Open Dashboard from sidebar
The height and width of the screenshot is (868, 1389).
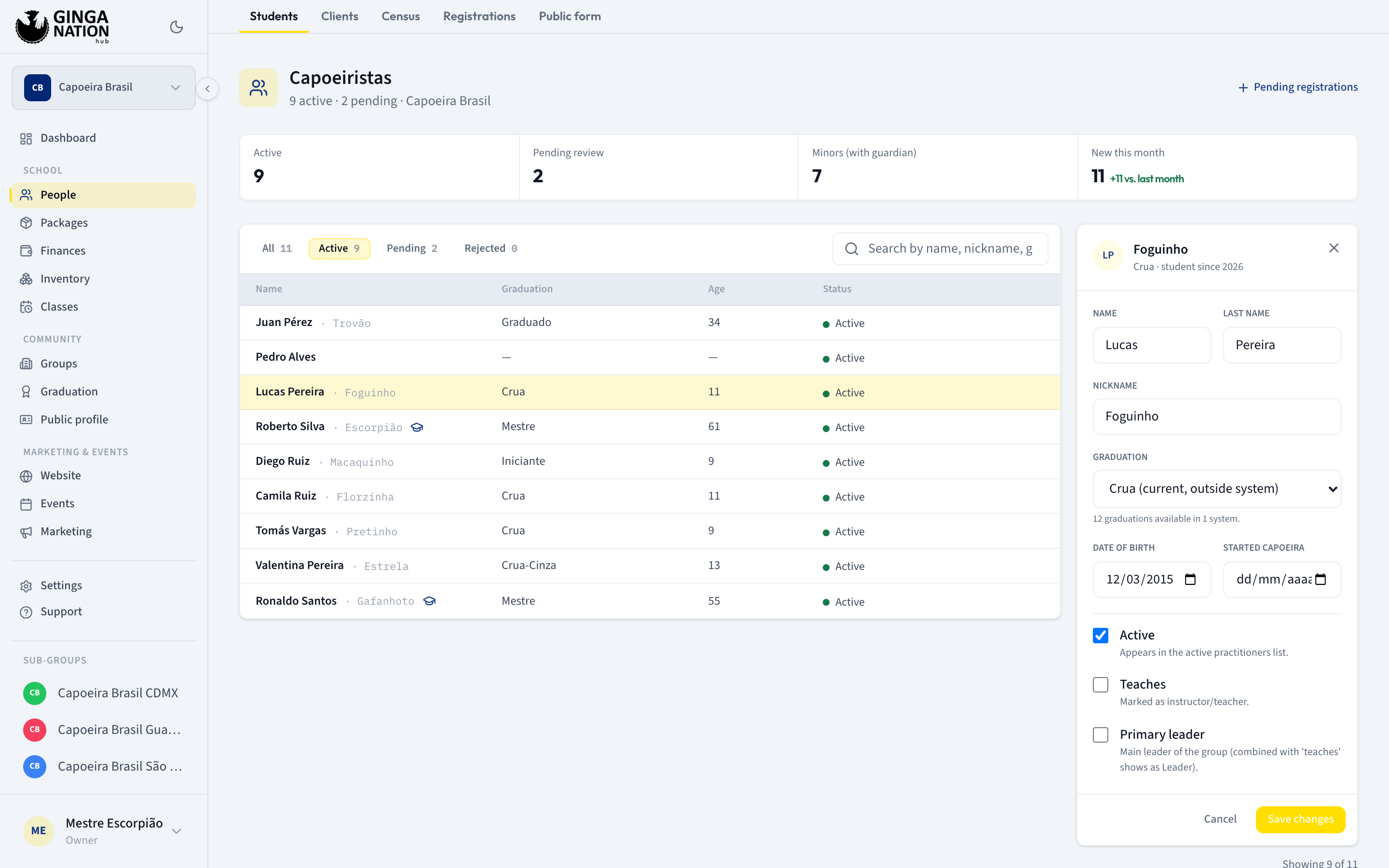[x=103, y=138]
